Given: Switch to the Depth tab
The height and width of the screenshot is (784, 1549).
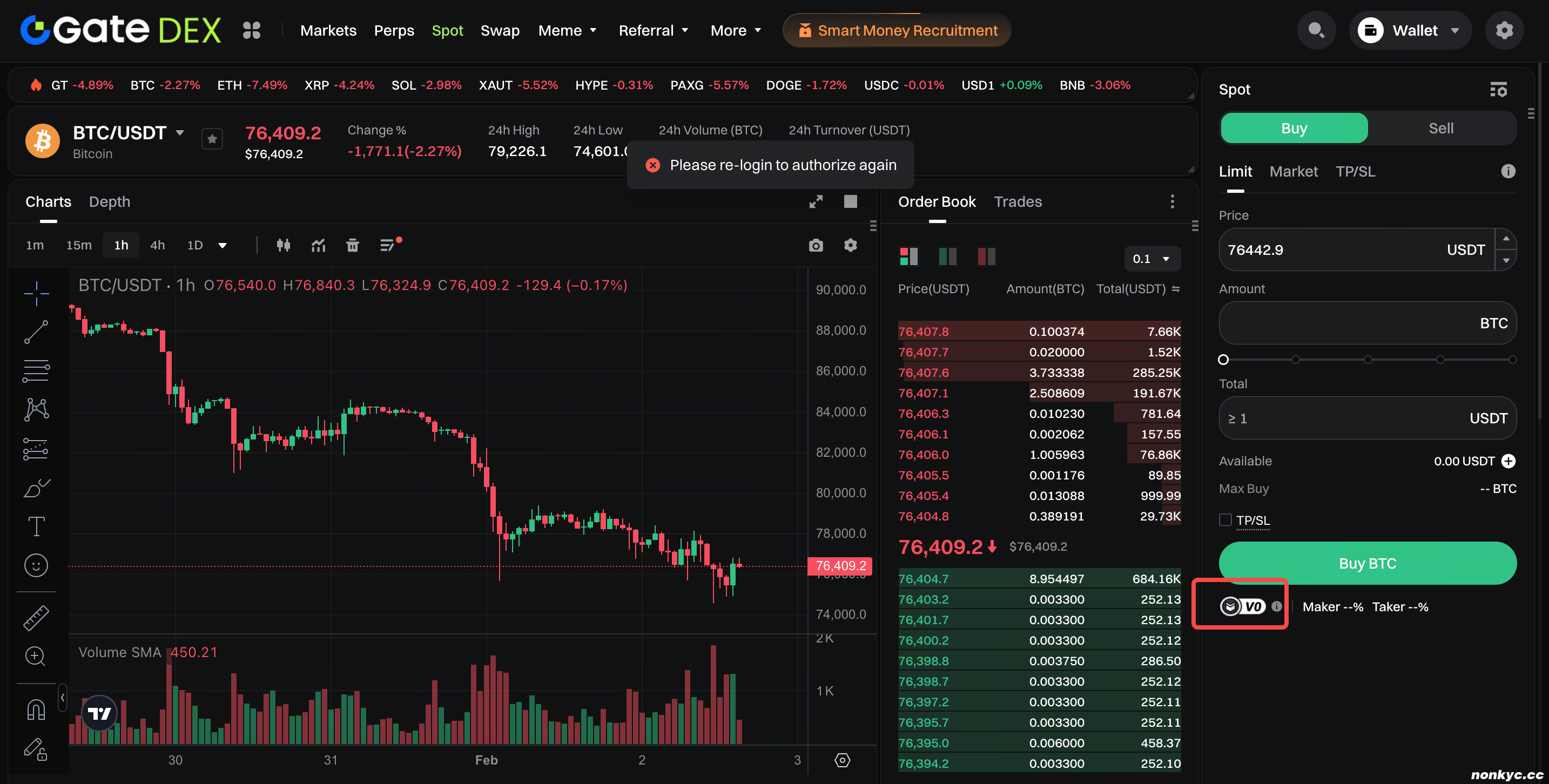Looking at the screenshot, I should (110, 201).
